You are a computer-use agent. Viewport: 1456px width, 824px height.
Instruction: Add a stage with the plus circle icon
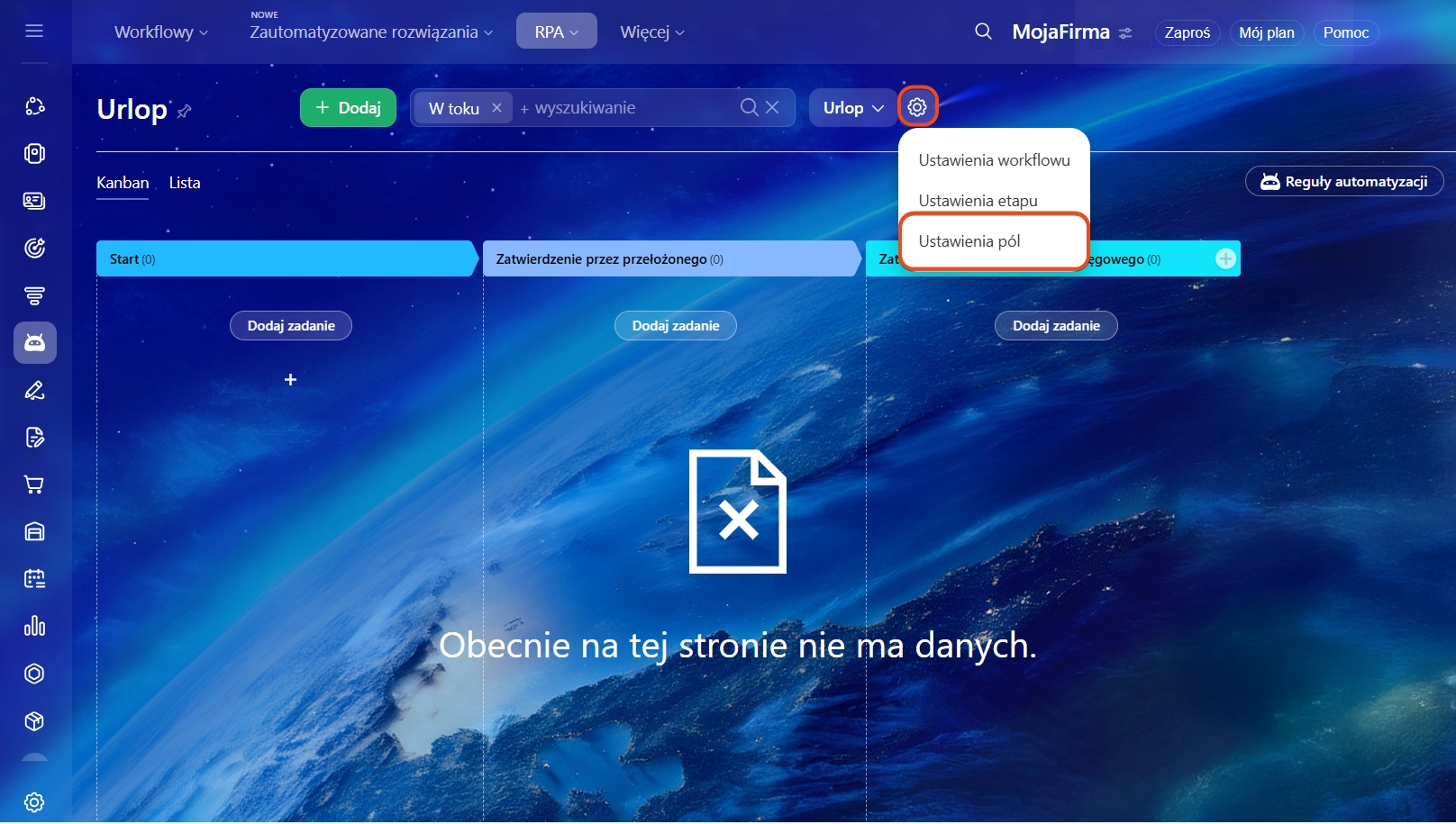(1225, 259)
